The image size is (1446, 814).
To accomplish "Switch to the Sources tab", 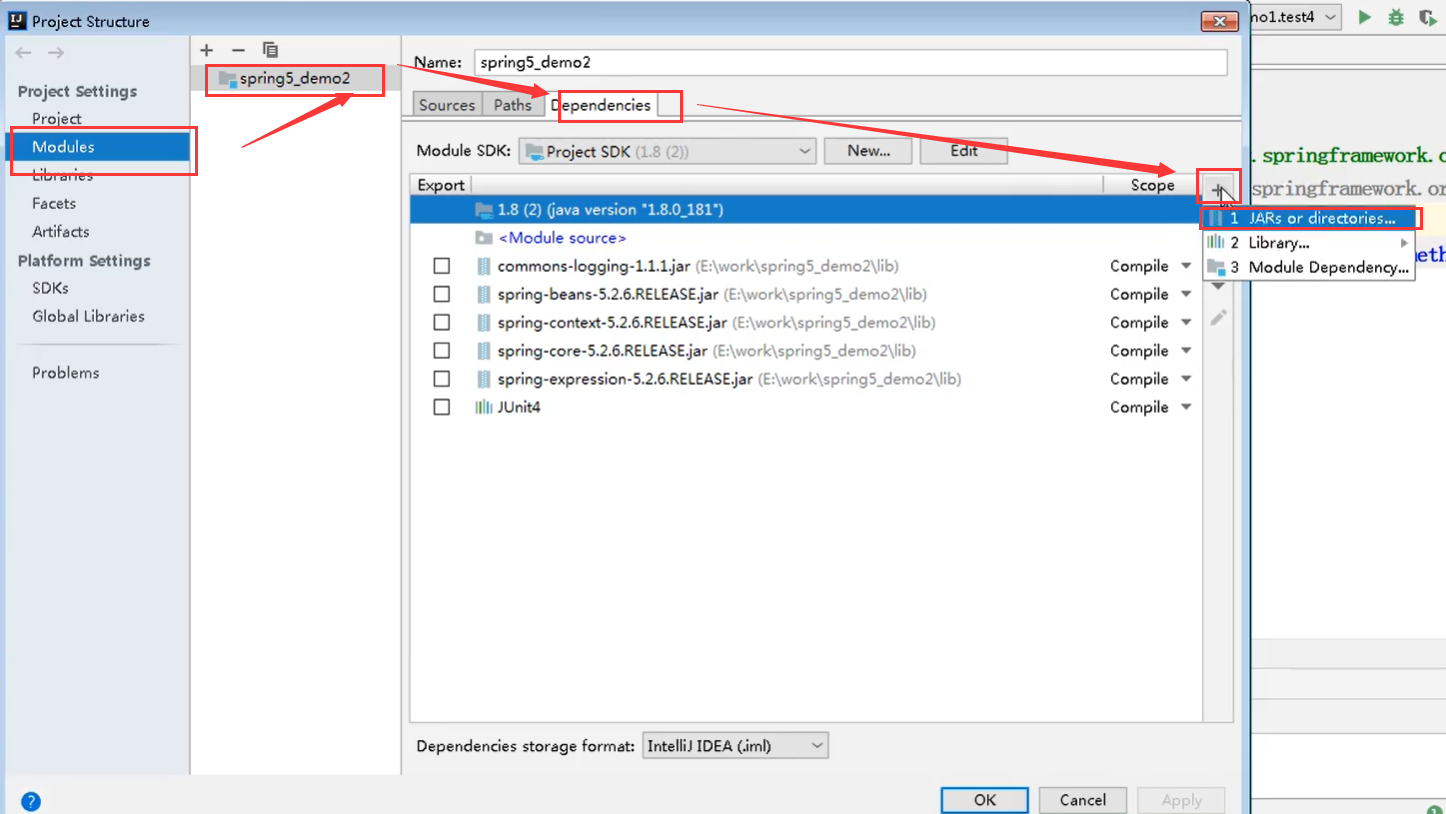I will (x=447, y=105).
